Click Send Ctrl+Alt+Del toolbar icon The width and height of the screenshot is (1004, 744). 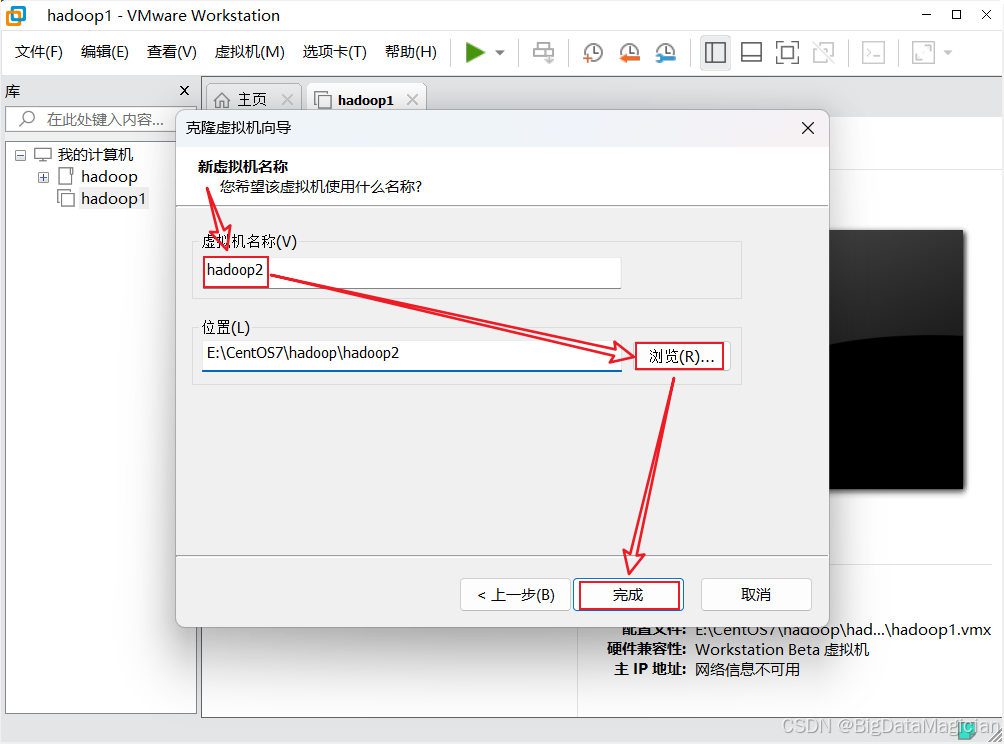click(x=544, y=53)
